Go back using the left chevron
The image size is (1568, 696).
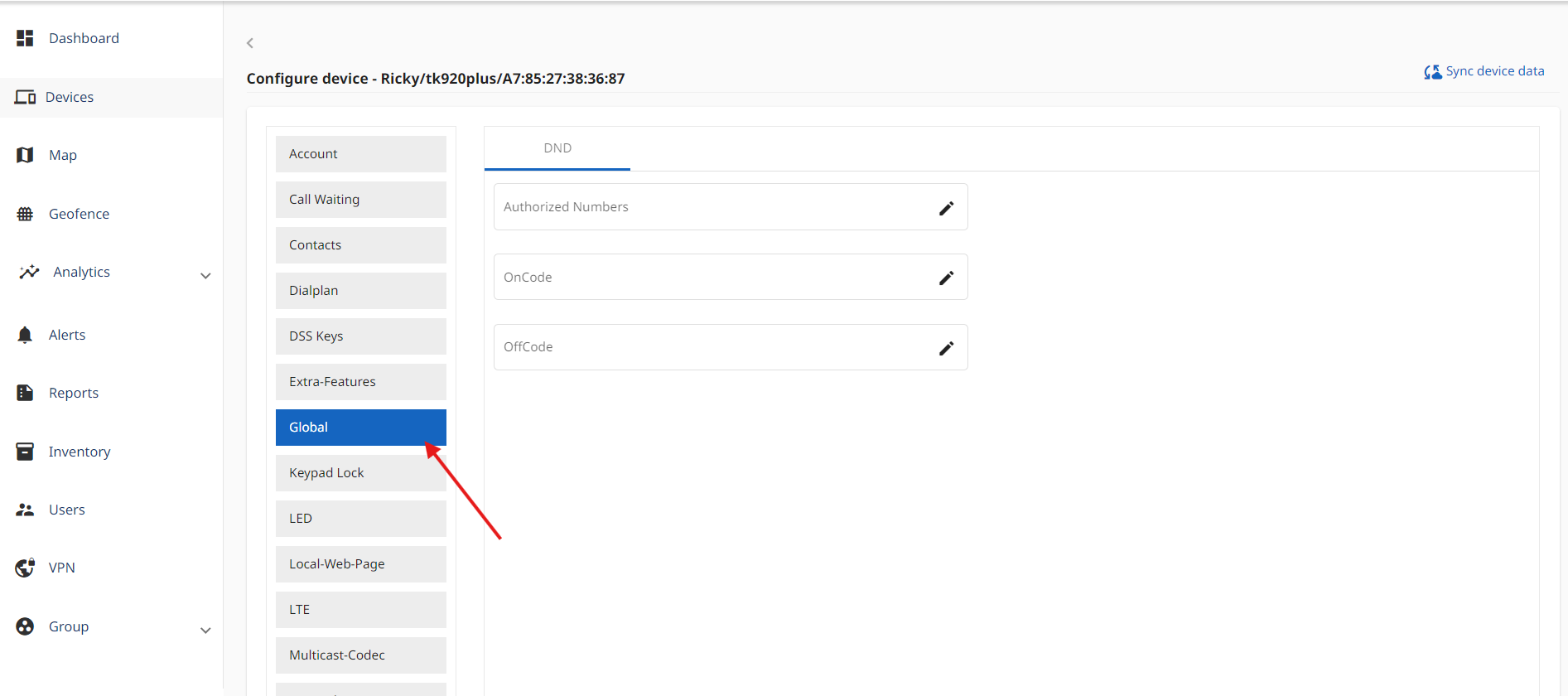250,43
